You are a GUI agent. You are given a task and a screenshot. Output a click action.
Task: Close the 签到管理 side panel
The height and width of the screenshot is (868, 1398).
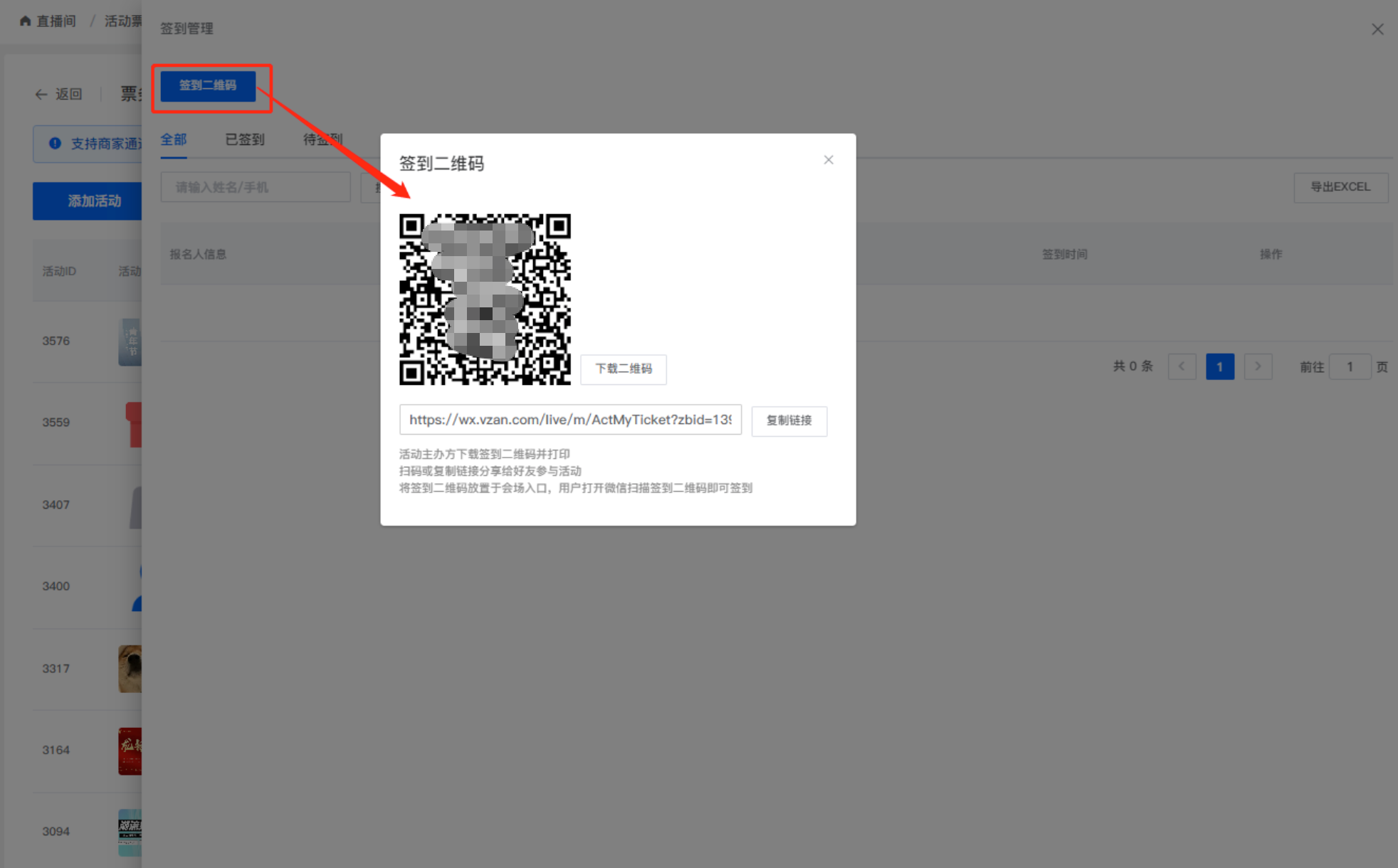tap(1377, 29)
